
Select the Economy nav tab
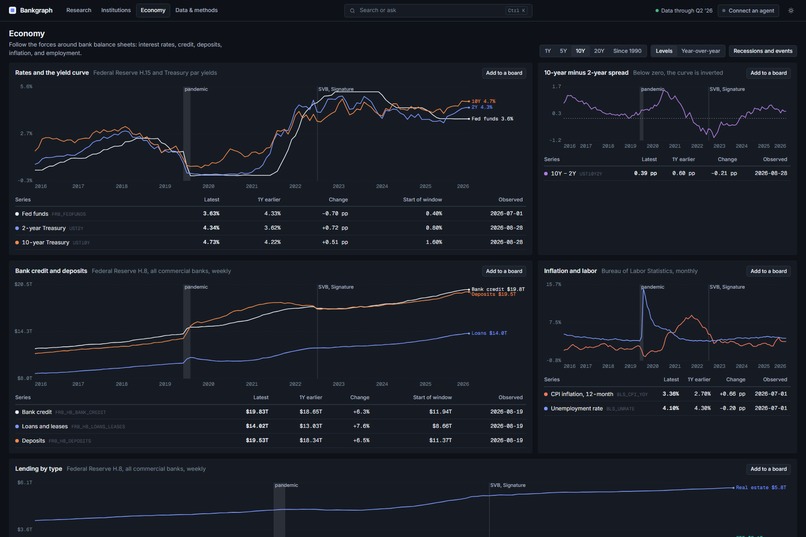tap(153, 10)
